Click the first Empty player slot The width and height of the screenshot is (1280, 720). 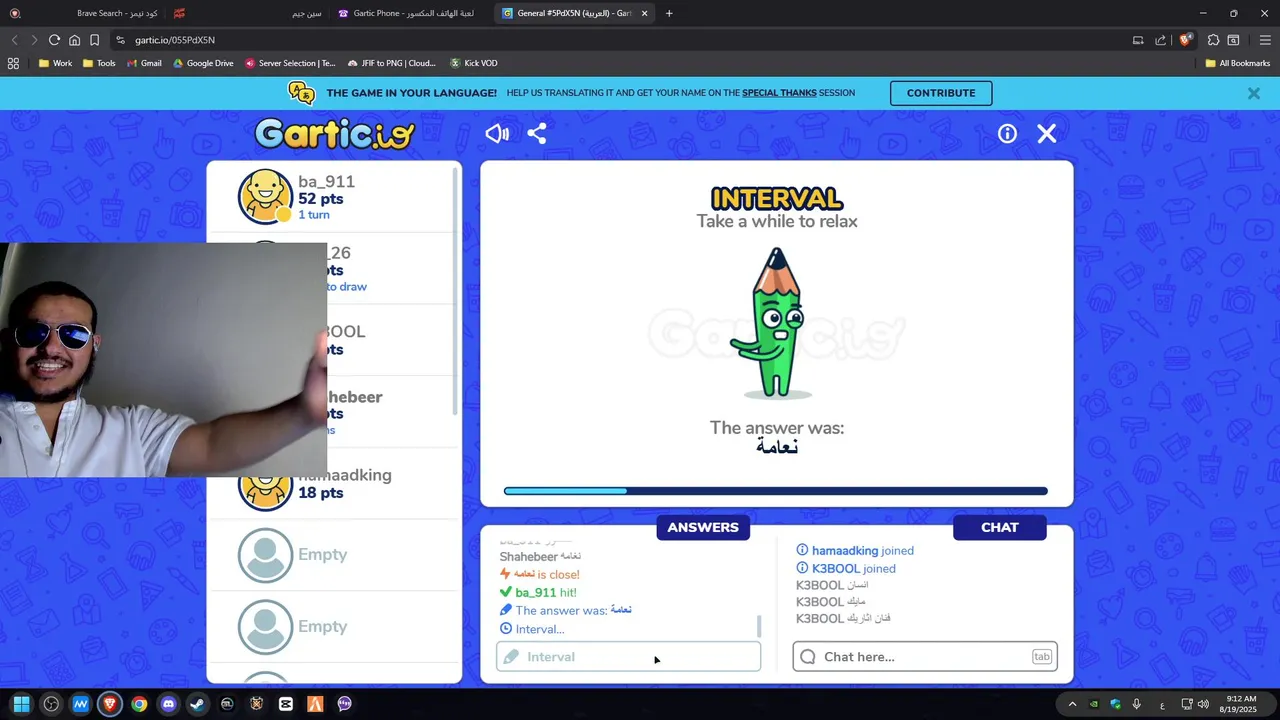[x=334, y=555]
